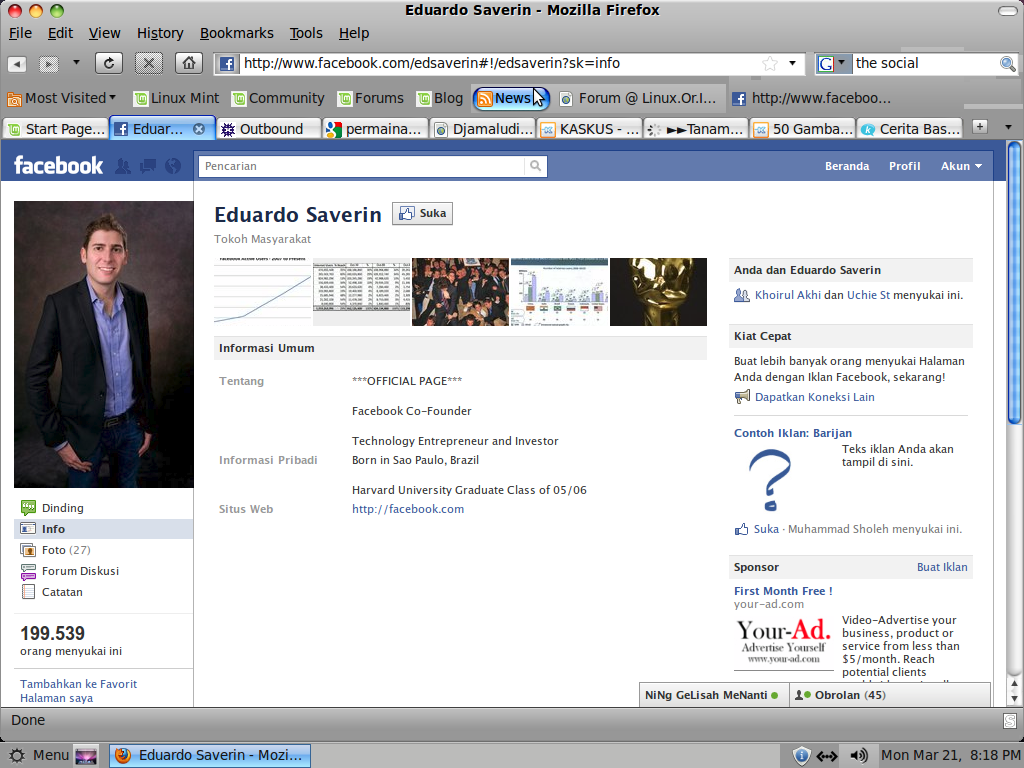Open the golden statue photo thumbnail
Viewport: 1024px width, 768px height.
pyautogui.click(x=658, y=291)
